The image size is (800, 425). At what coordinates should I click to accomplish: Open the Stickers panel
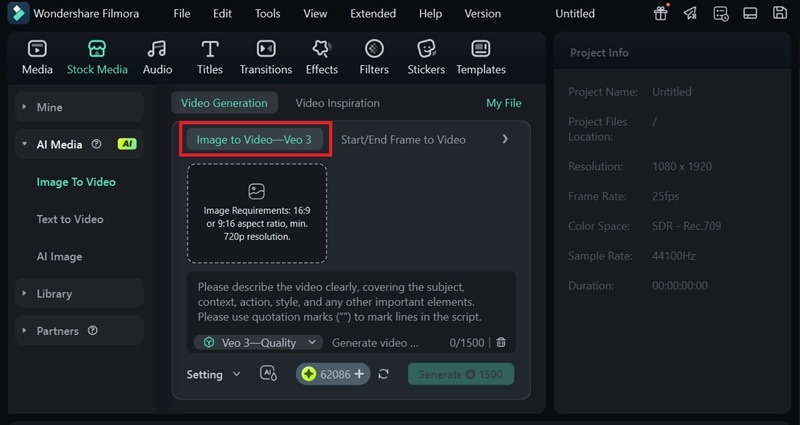tap(426, 57)
